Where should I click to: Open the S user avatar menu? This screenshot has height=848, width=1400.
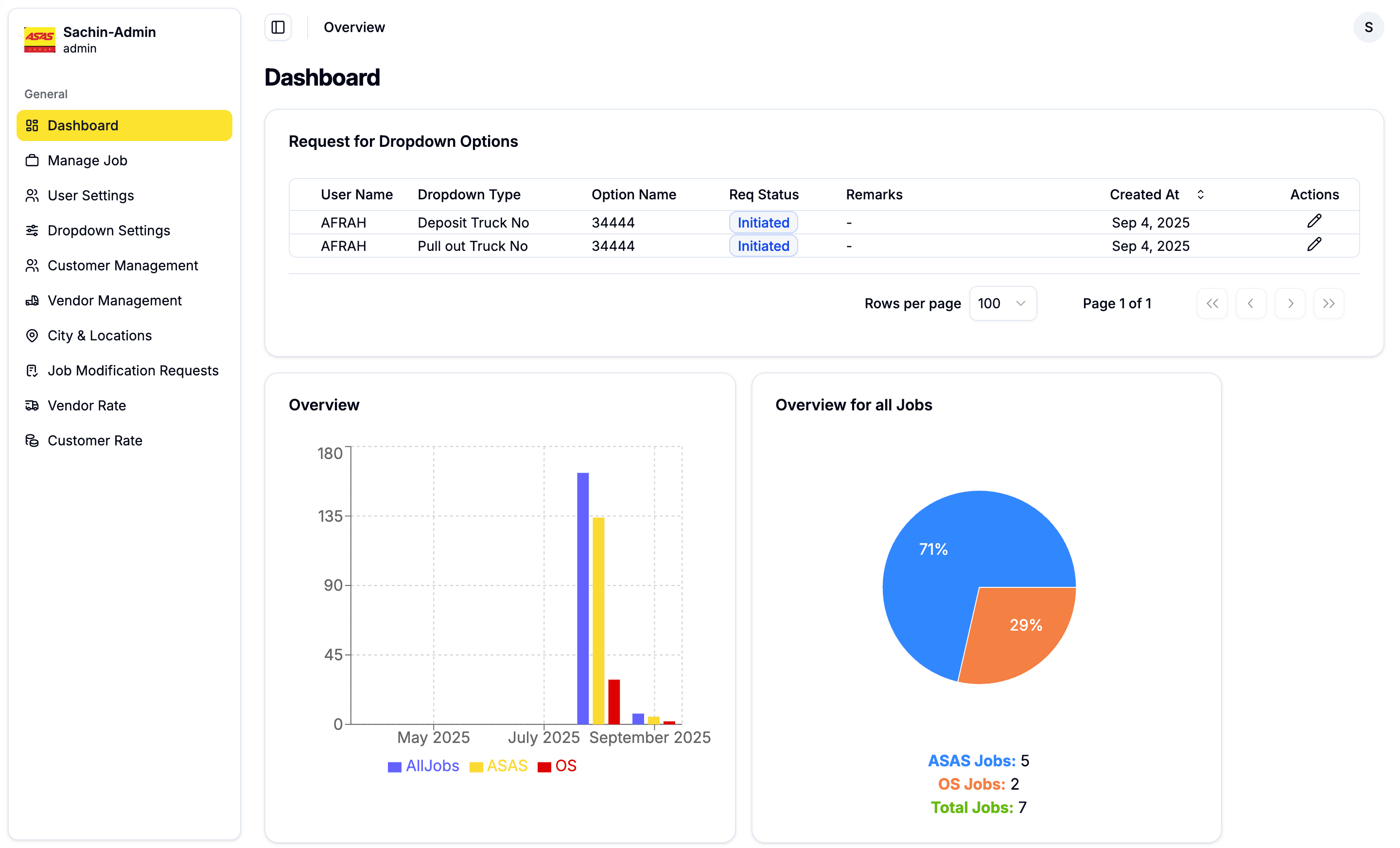(x=1368, y=27)
